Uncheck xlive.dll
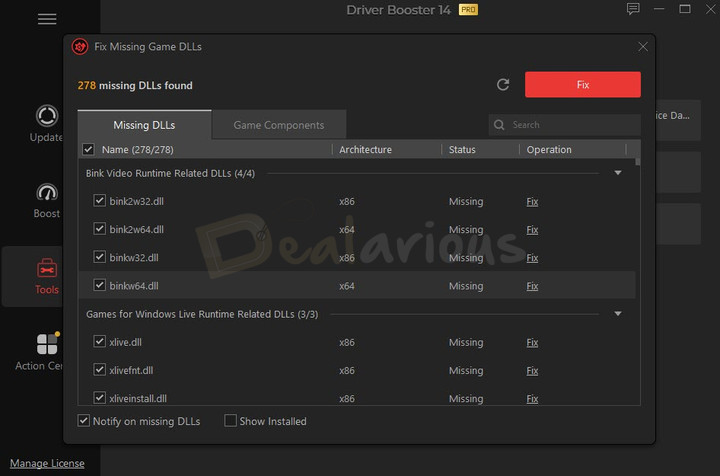Screen dimensions: 720x476 pyautogui.click(x=99, y=342)
